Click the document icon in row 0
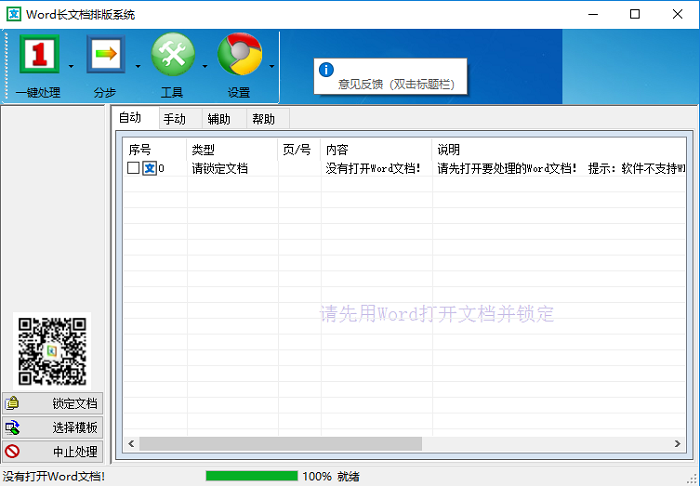The height and width of the screenshot is (486, 700). 150,168
